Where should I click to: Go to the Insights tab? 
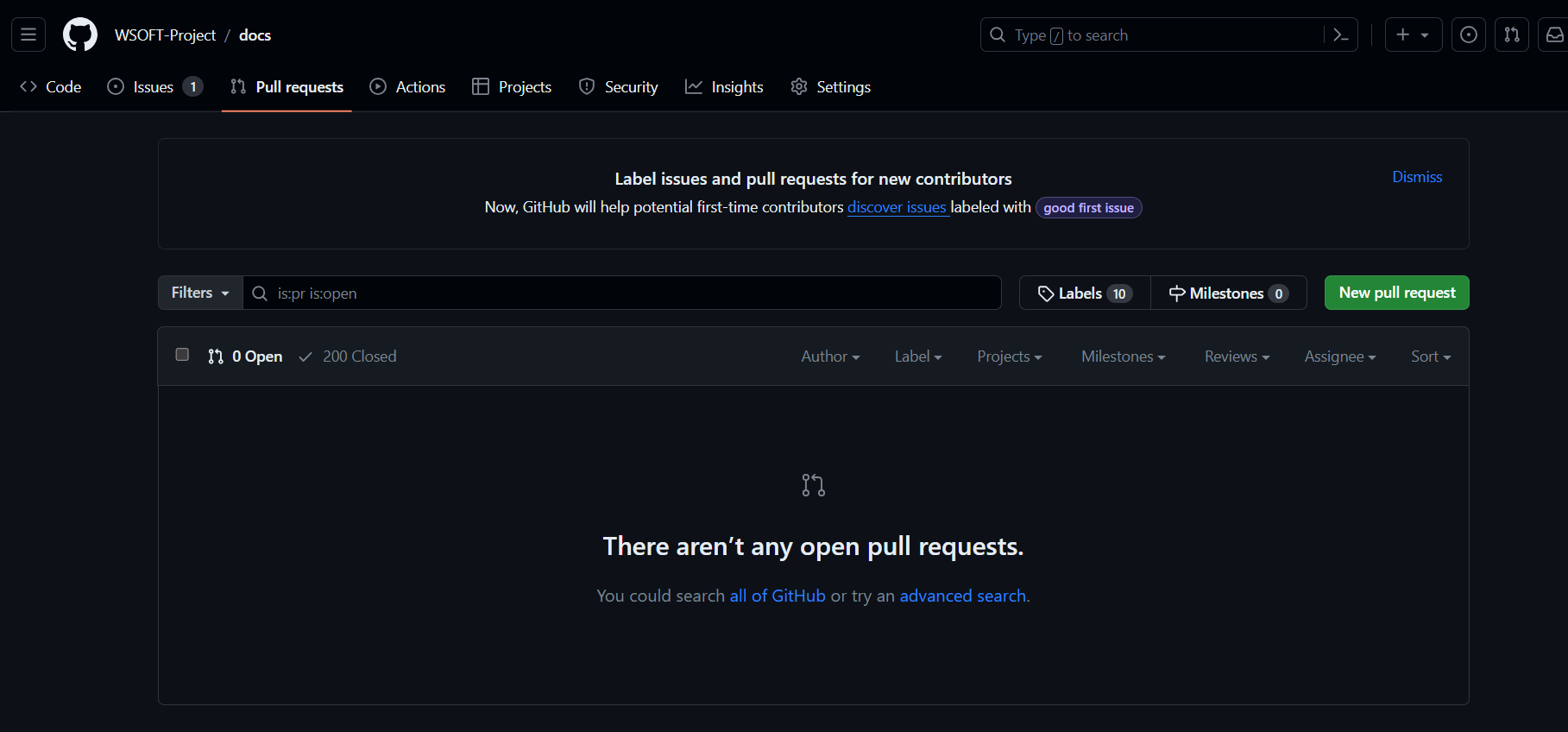724,87
